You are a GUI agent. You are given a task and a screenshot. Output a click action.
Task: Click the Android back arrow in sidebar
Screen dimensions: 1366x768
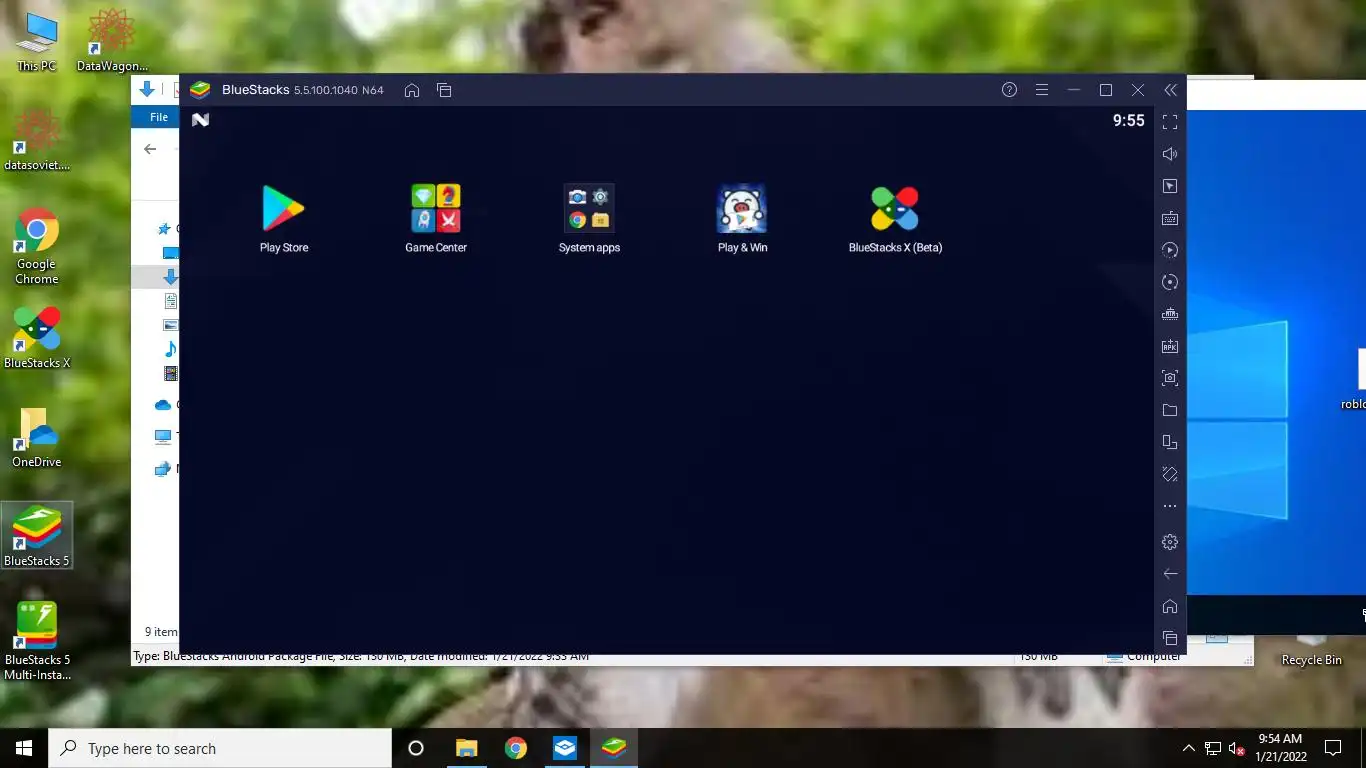coord(1170,574)
